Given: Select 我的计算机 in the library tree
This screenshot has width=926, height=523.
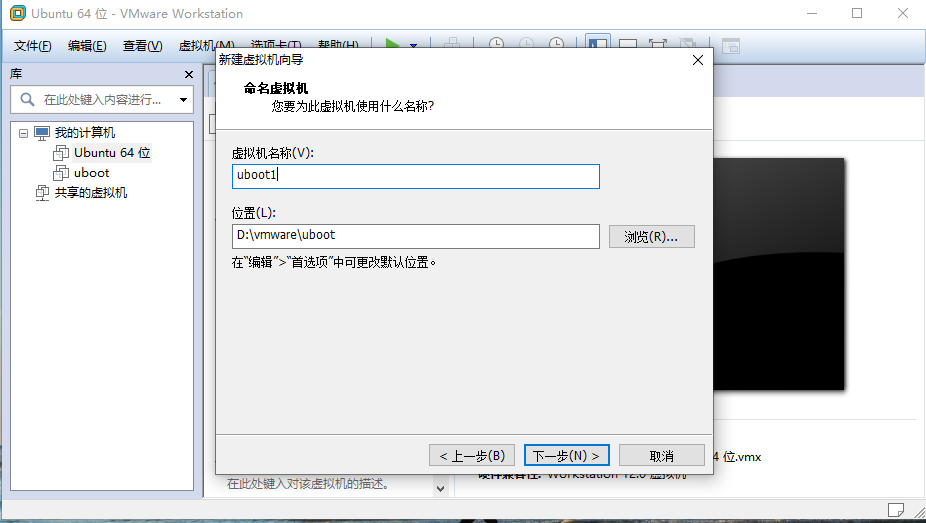Looking at the screenshot, I should point(85,133).
